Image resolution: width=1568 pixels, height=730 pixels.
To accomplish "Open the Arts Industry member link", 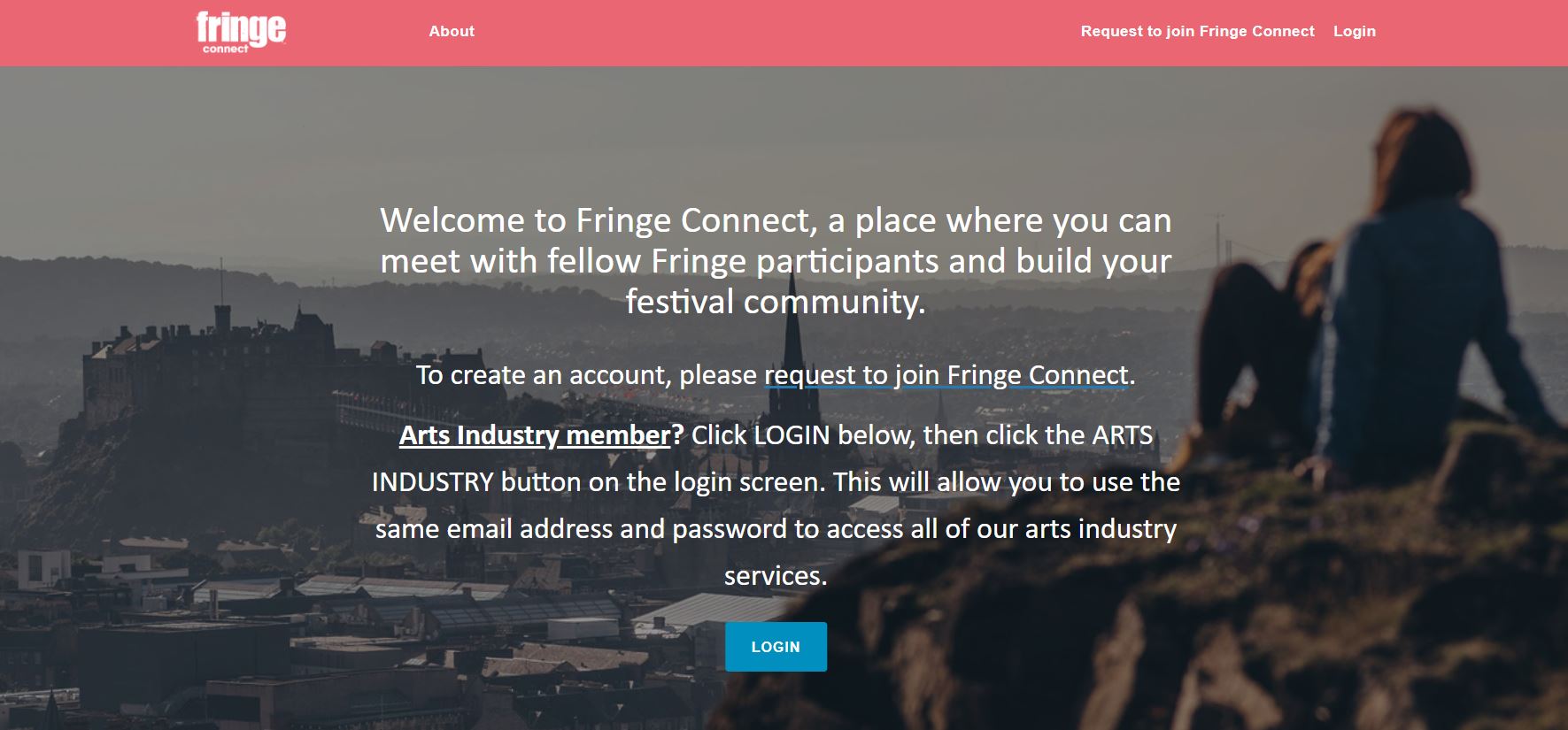I will 535,435.
